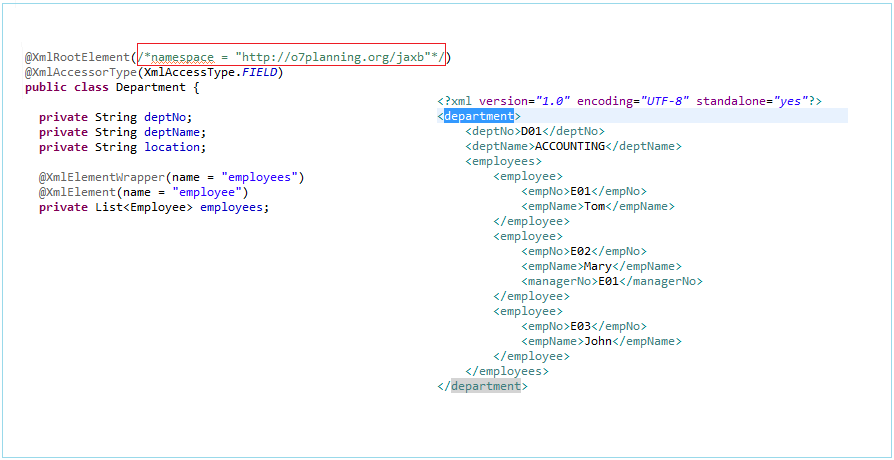
Task: Click the Mary empName value
Action: (598, 266)
